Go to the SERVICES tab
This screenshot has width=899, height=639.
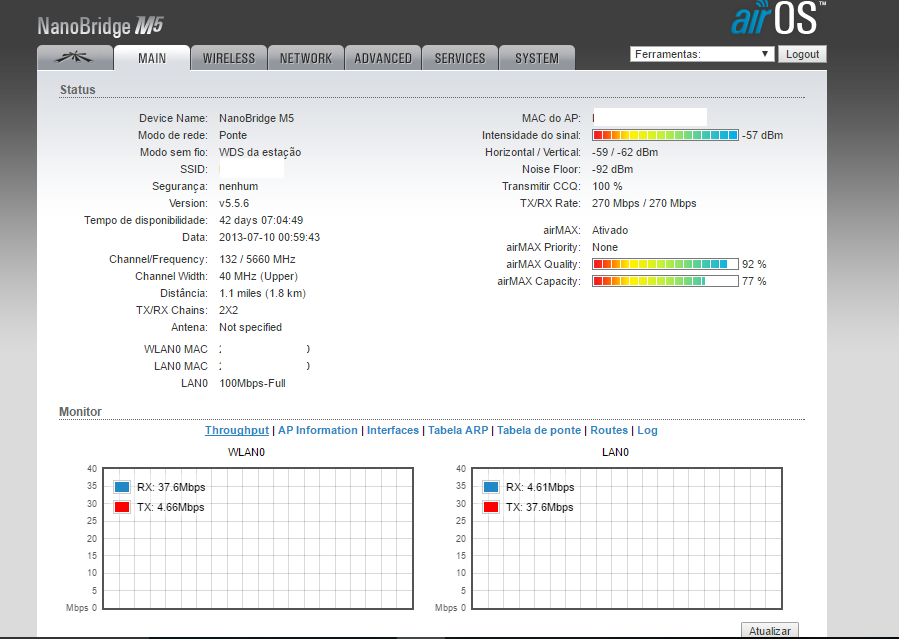coord(460,58)
